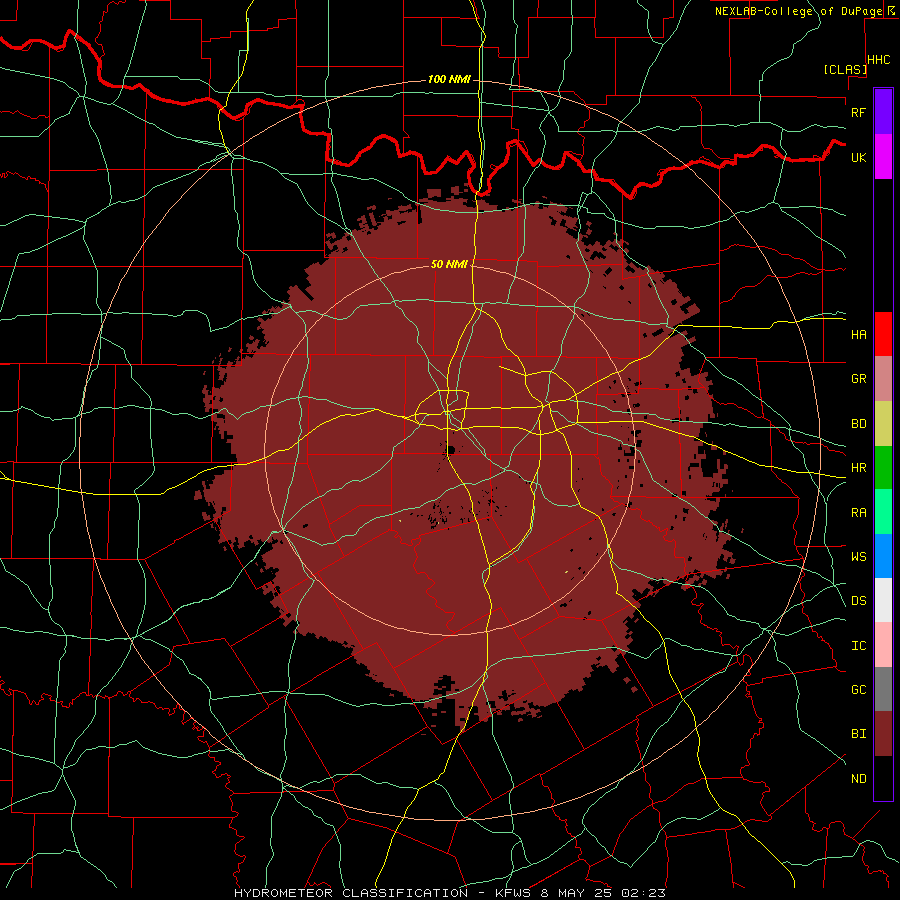Click the Hydrometeor Classification KFWS title text
900x900 pixels.
(449, 893)
